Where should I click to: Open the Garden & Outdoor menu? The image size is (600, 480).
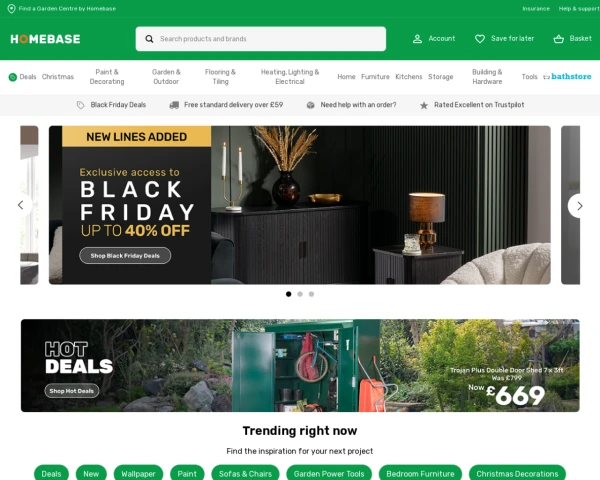pos(166,77)
